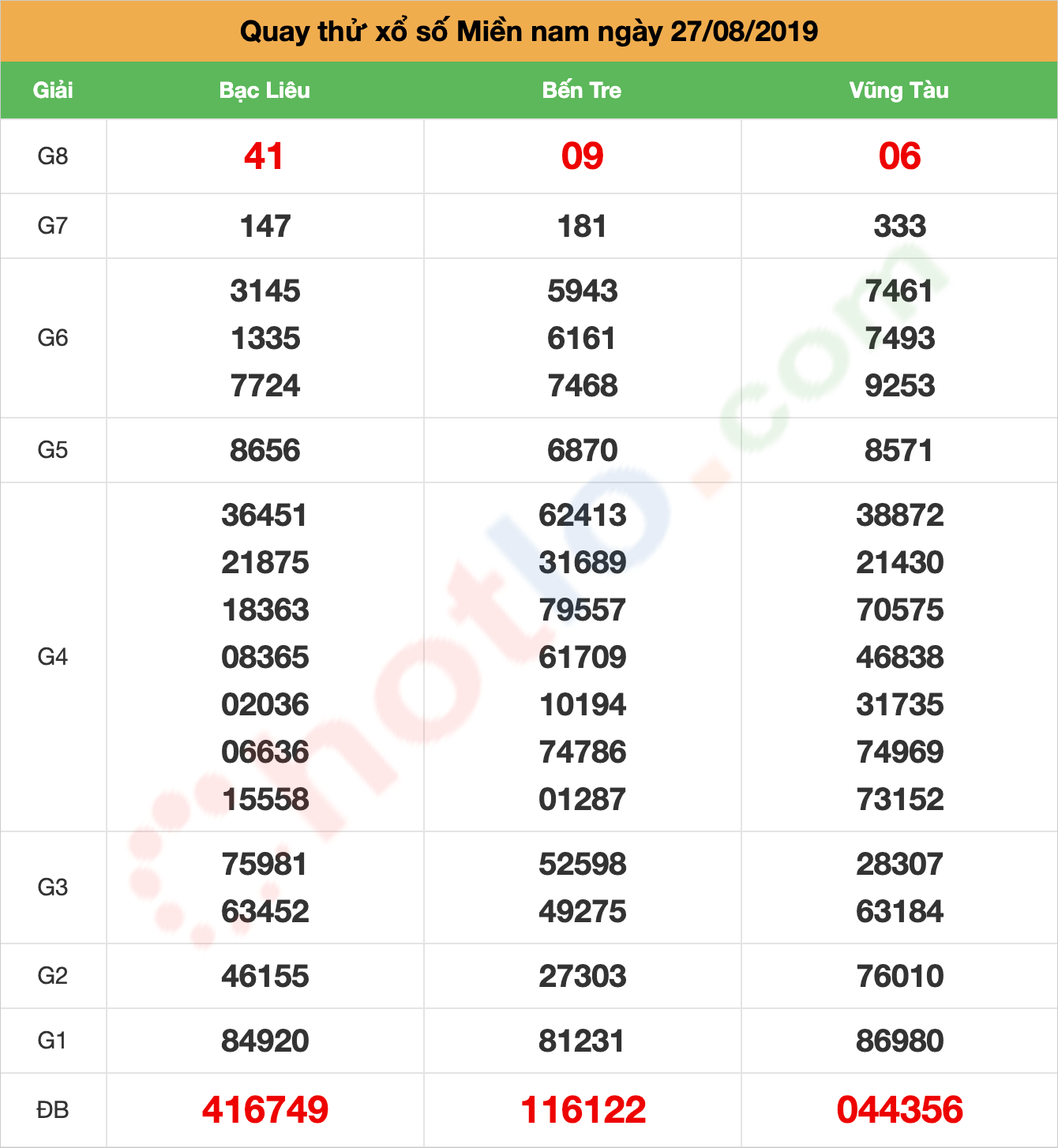Click G1 number 84920
Viewport: 1058px width, 1148px height.
(x=265, y=1041)
